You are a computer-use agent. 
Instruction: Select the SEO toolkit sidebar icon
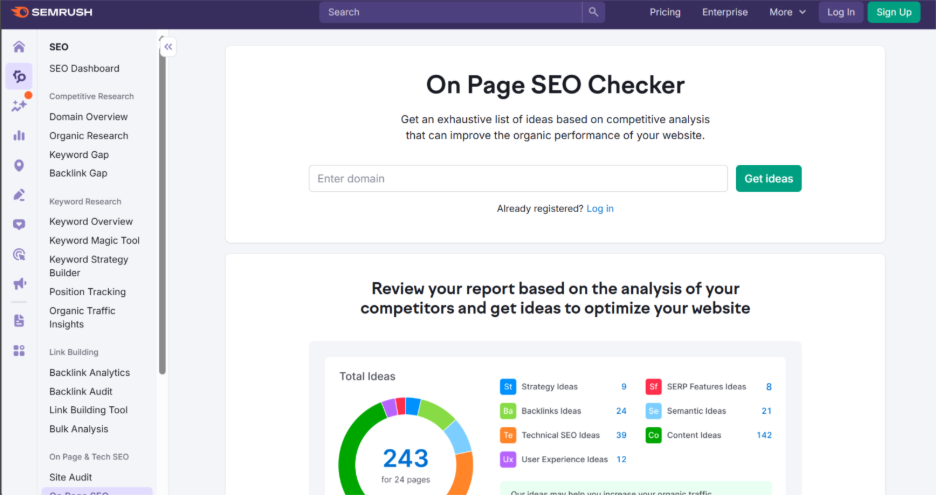[x=18, y=76]
